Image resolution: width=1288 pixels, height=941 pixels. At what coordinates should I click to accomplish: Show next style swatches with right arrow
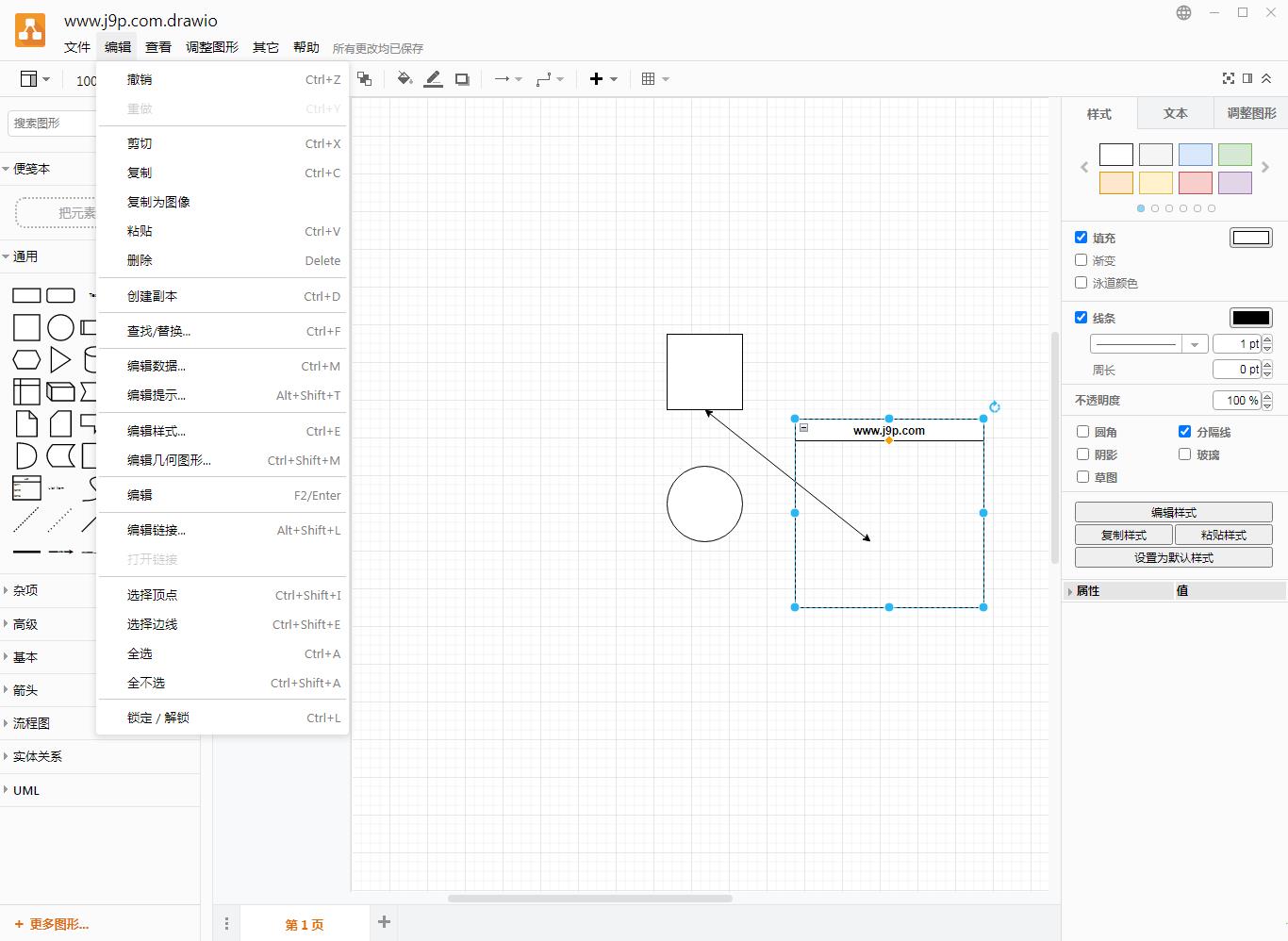coord(1265,167)
